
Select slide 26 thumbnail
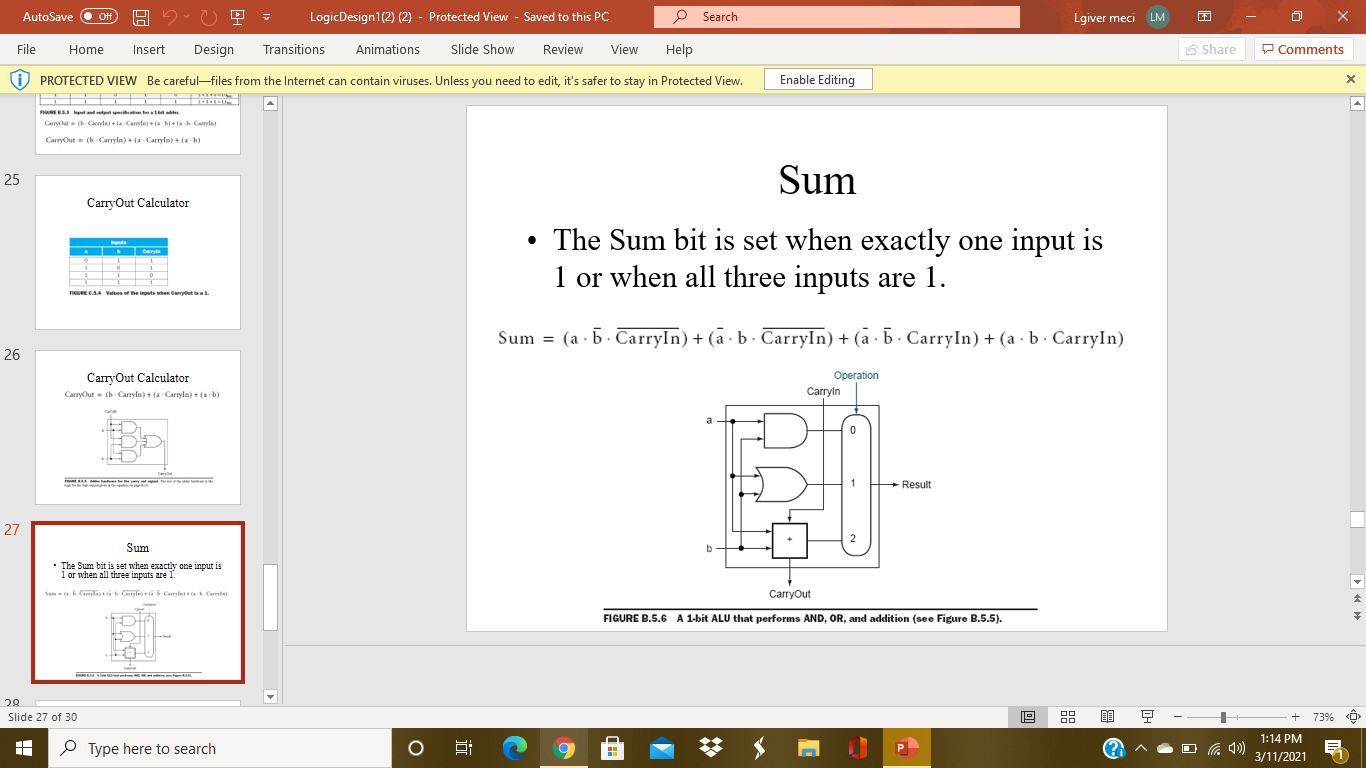coord(138,427)
